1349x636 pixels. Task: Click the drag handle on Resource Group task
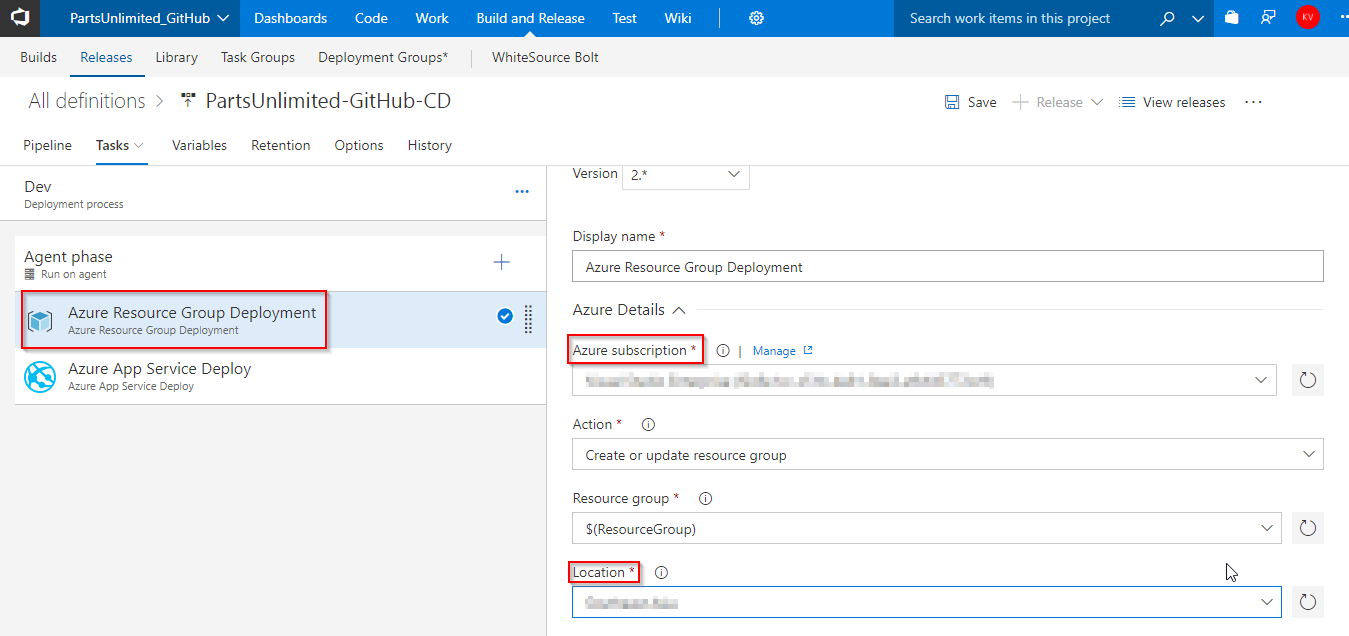(x=528, y=319)
